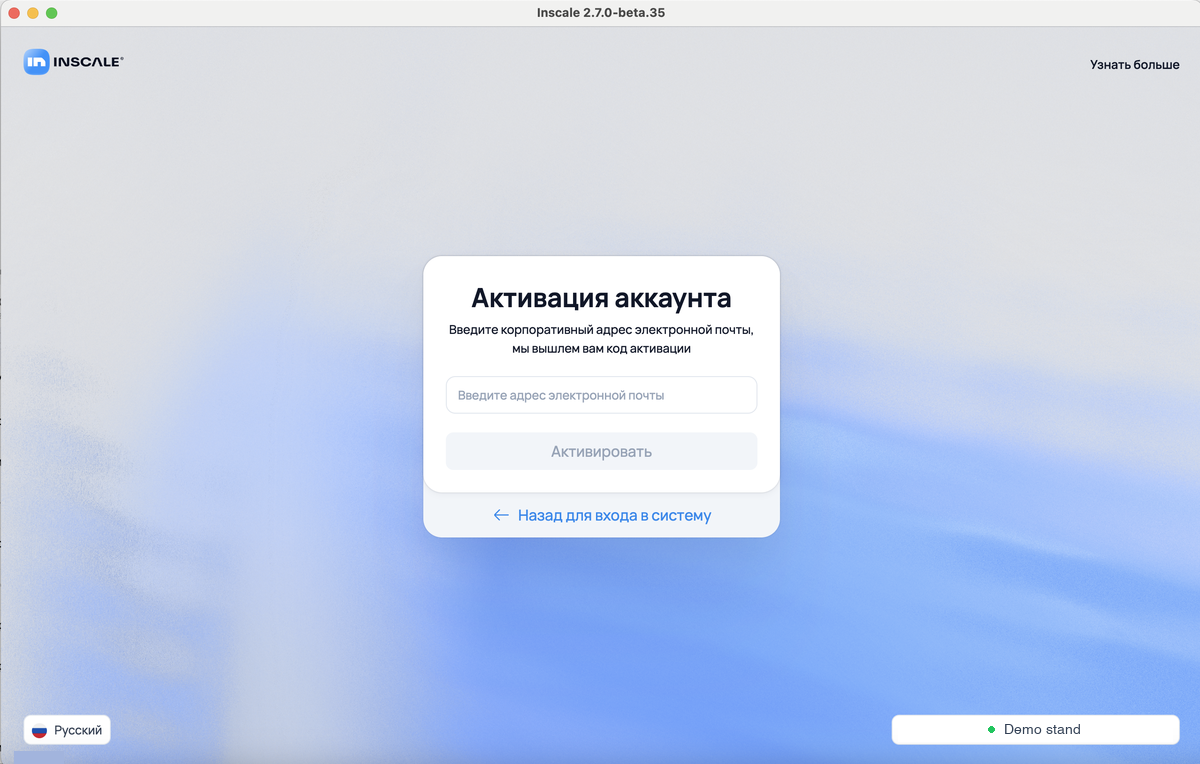Click the Inscale logo icon
The height and width of the screenshot is (764, 1200).
point(37,62)
